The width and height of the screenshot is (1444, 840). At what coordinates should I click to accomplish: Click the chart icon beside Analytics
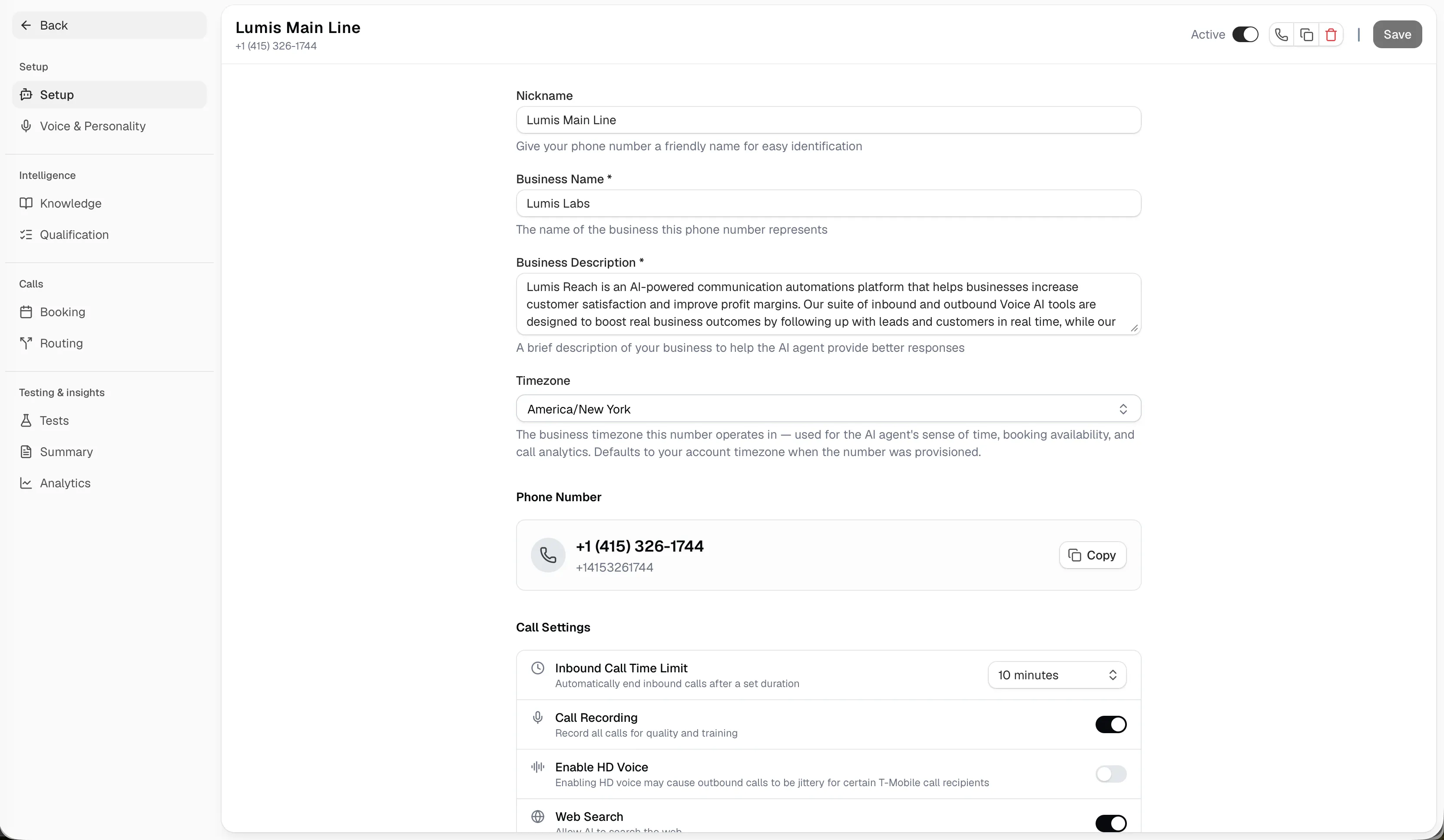[x=26, y=483]
